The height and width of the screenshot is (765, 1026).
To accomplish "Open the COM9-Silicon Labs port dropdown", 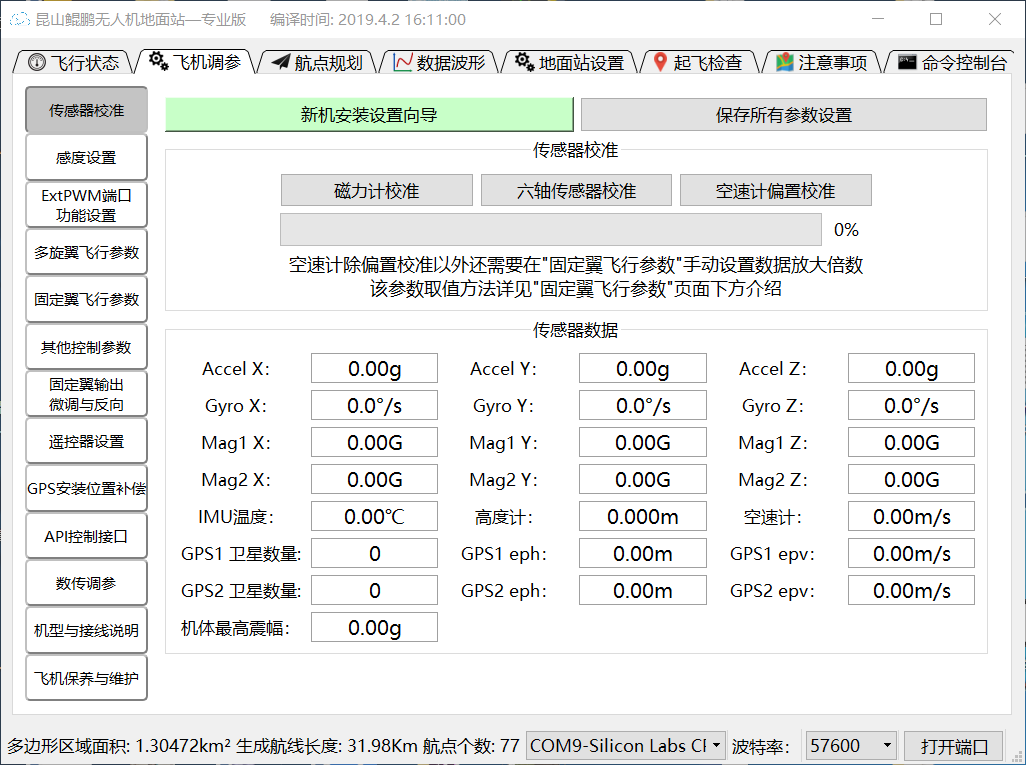I will [626, 745].
